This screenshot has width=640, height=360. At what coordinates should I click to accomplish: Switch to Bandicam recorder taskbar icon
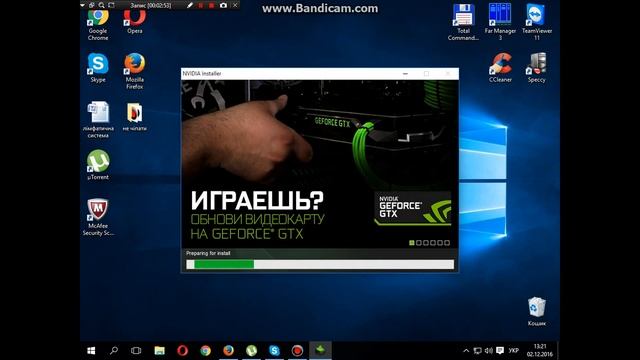pyautogui.click(x=297, y=351)
